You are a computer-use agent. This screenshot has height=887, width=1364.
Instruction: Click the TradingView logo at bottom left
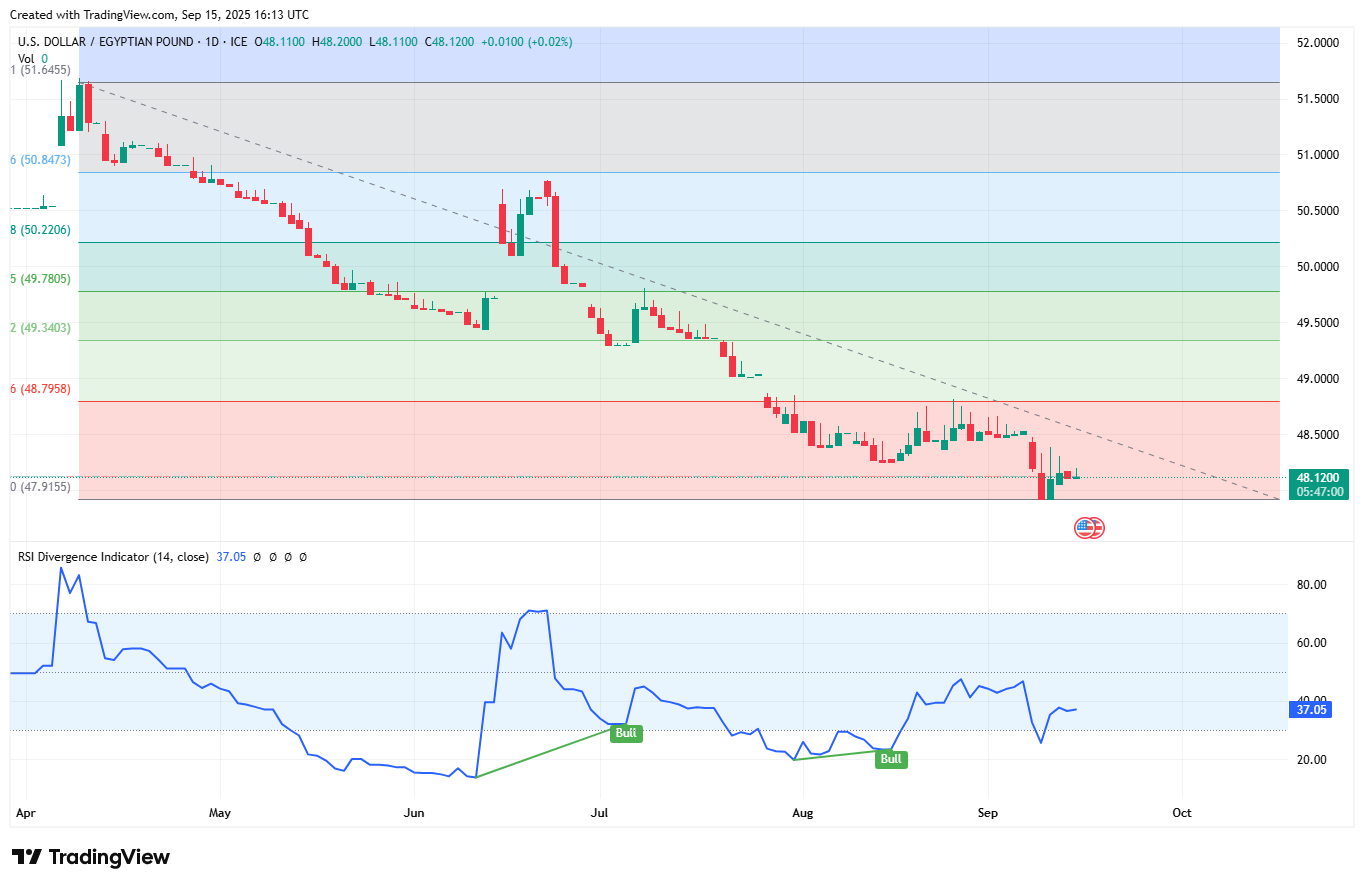click(91, 857)
